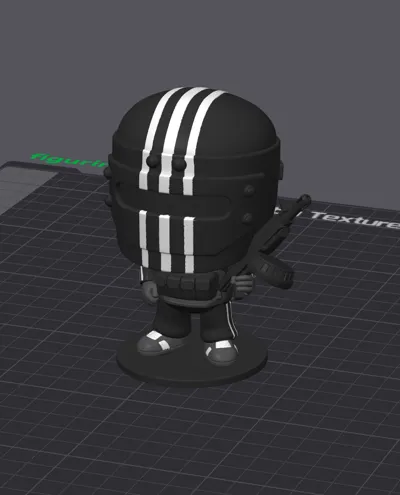Select the helmeted soldier figurine model
This screenshot has height=495, width=400.
(197, 233)
